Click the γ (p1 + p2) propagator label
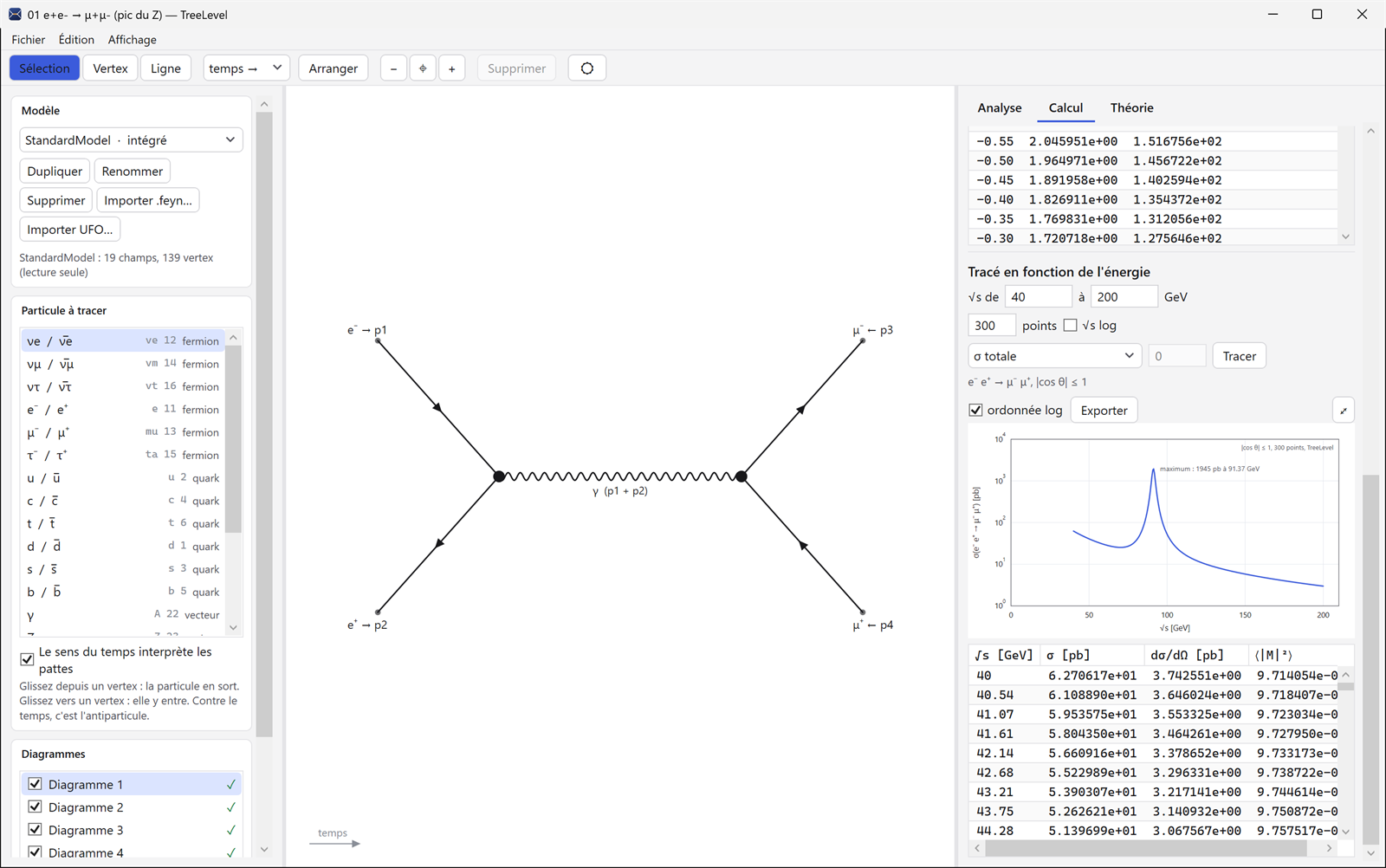Image resolution: width=1386 pixels, height=868 pixels. [620, 491]
